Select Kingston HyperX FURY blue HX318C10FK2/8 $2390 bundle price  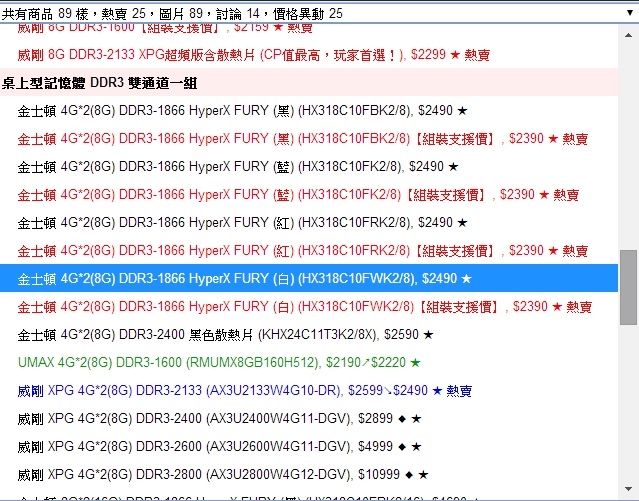(x=309, y=194)
